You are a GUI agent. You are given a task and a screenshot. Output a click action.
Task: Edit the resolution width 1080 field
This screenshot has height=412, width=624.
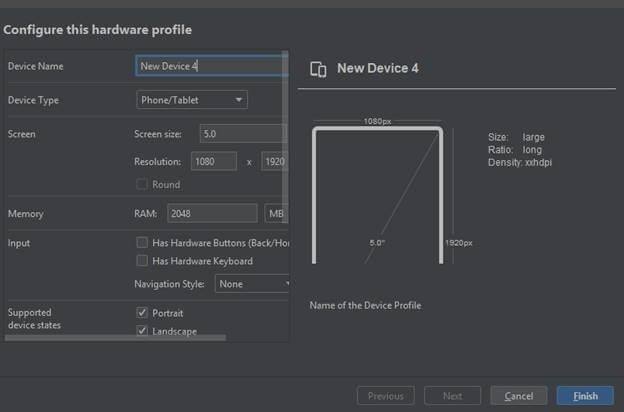214,161
